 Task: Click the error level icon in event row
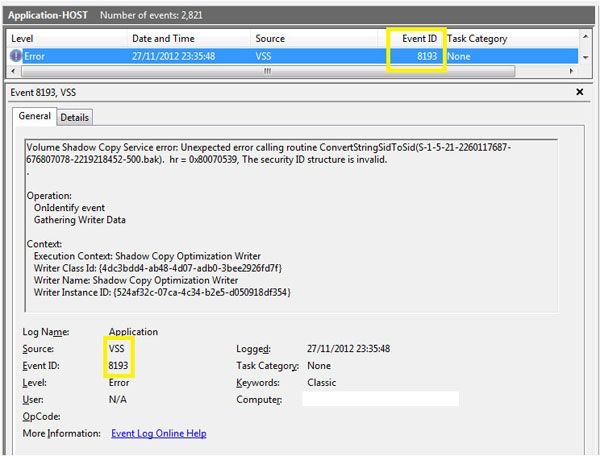pos(16,56)
